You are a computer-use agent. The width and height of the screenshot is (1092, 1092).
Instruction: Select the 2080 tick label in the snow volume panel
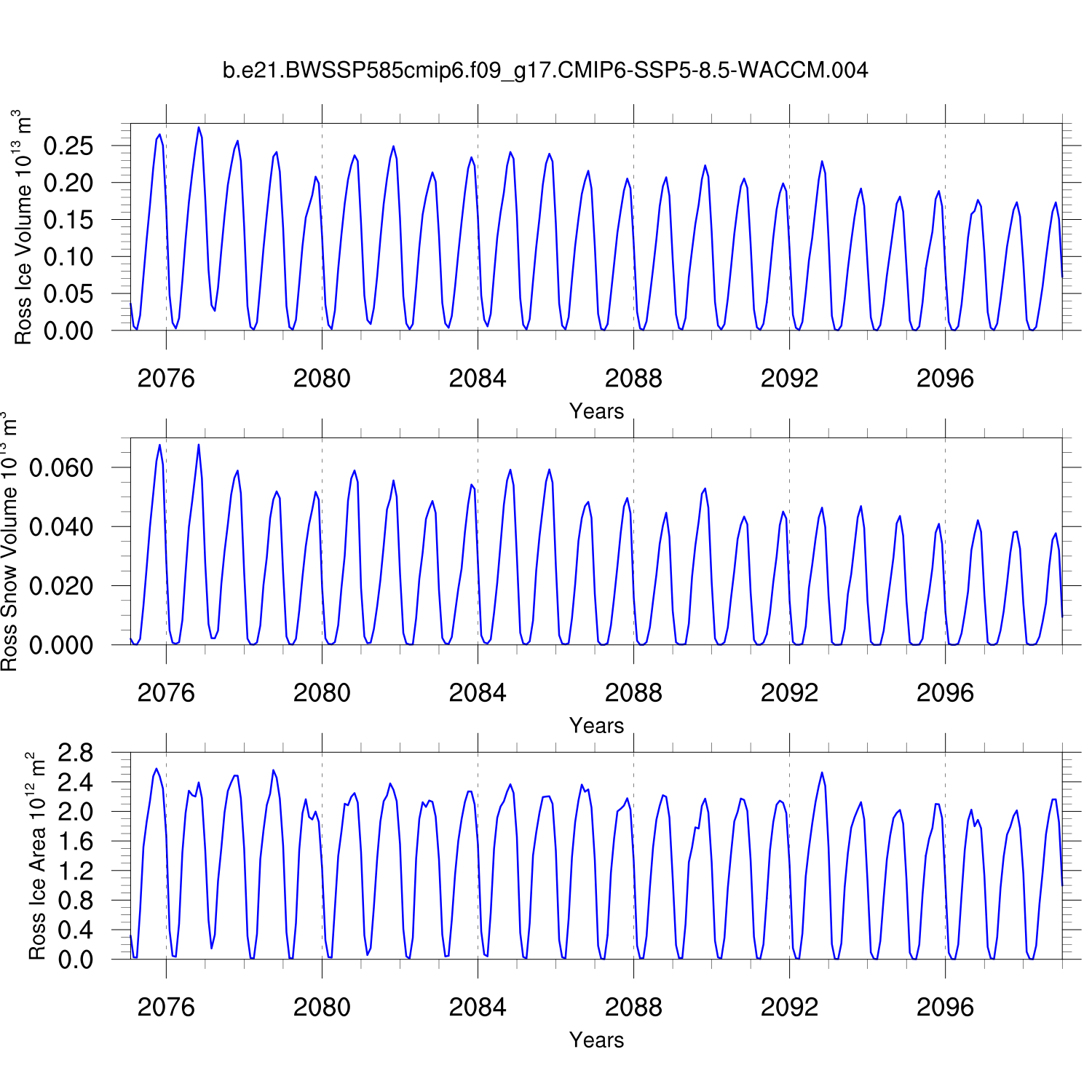(322, 693)
